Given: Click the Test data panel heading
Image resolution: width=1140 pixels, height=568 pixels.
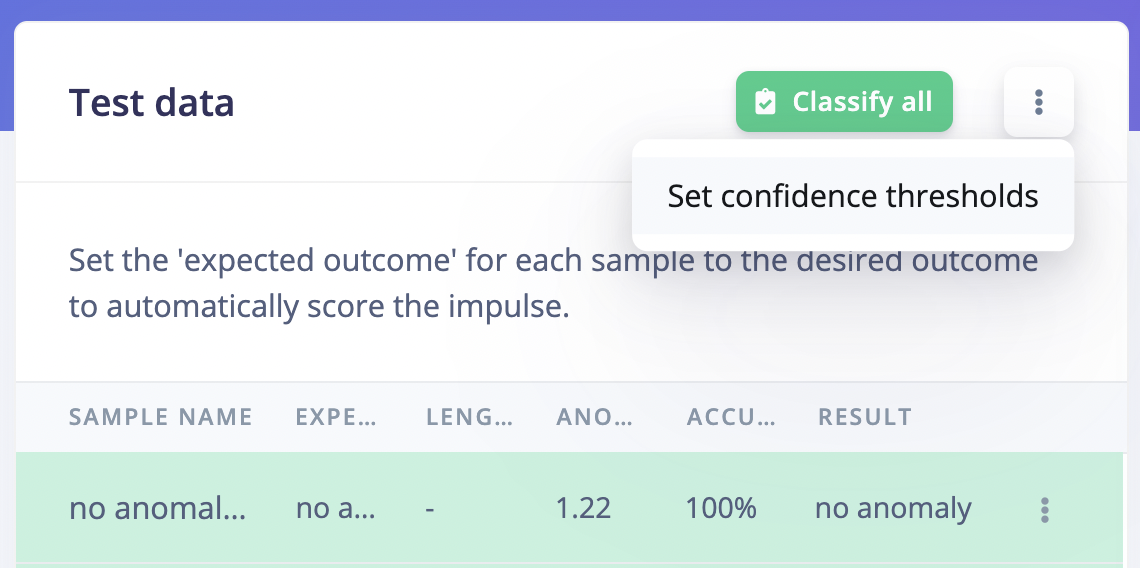Looking at the screenshot, I should [x=151, y=103].
